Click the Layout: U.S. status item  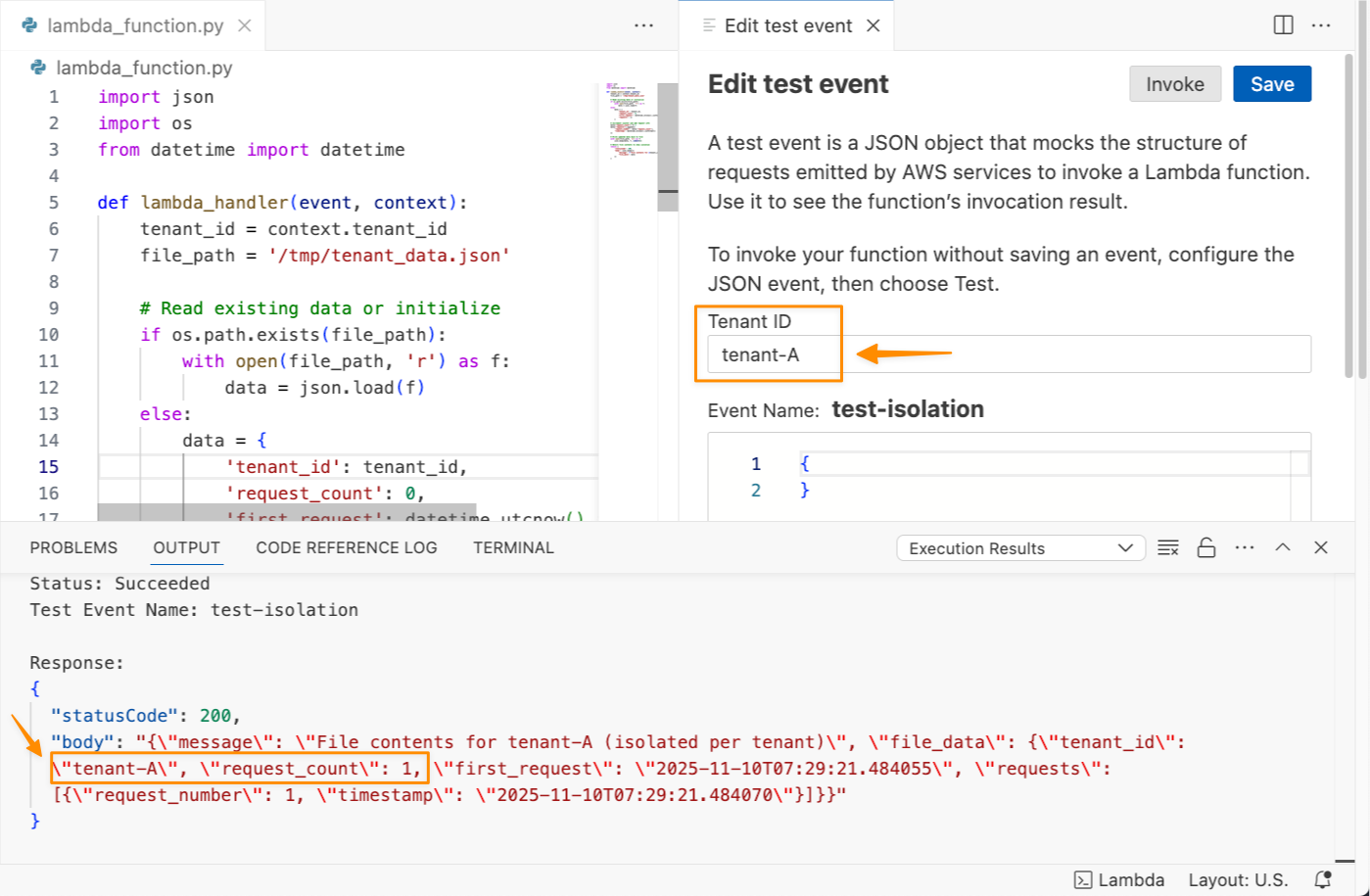pos(1238,879)
